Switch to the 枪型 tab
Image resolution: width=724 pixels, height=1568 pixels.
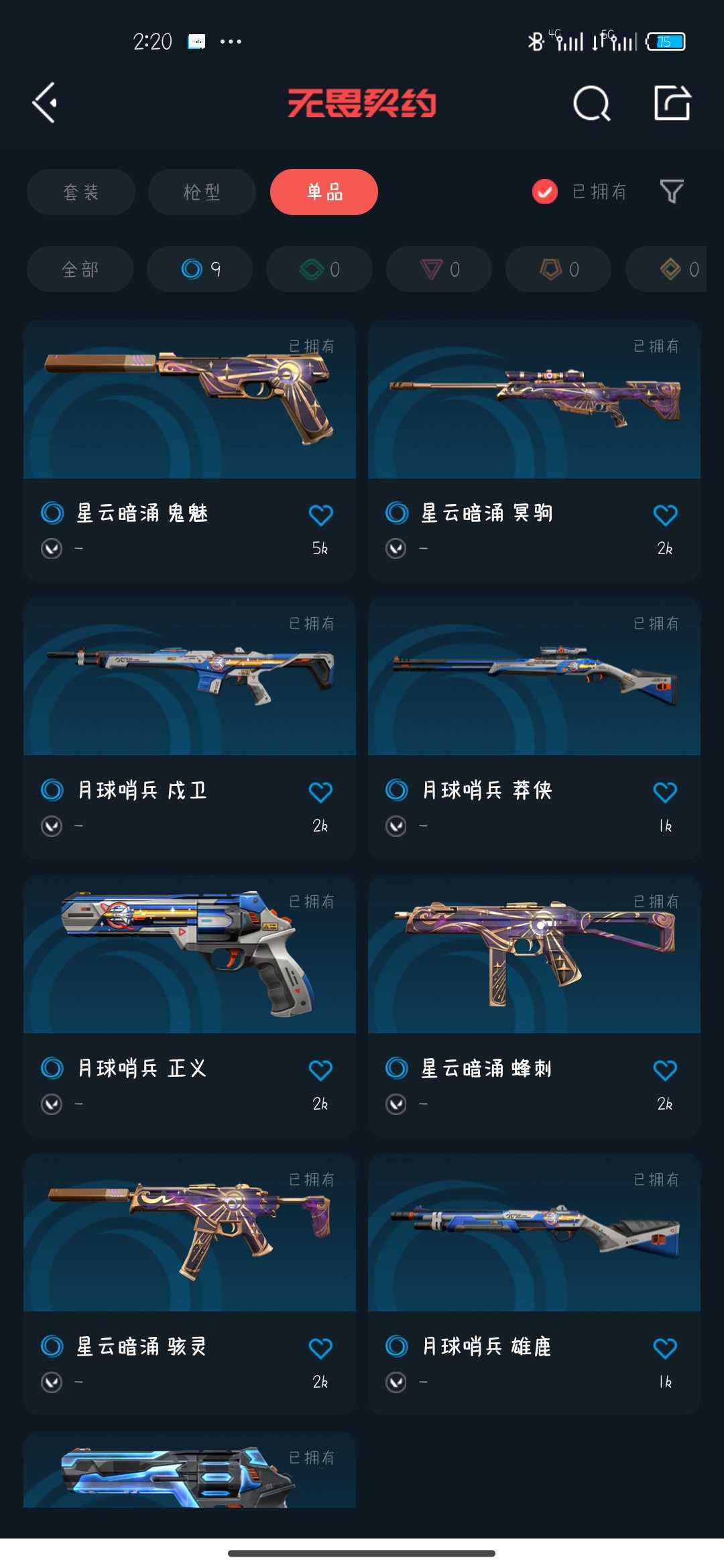click(x=202, y=192)
